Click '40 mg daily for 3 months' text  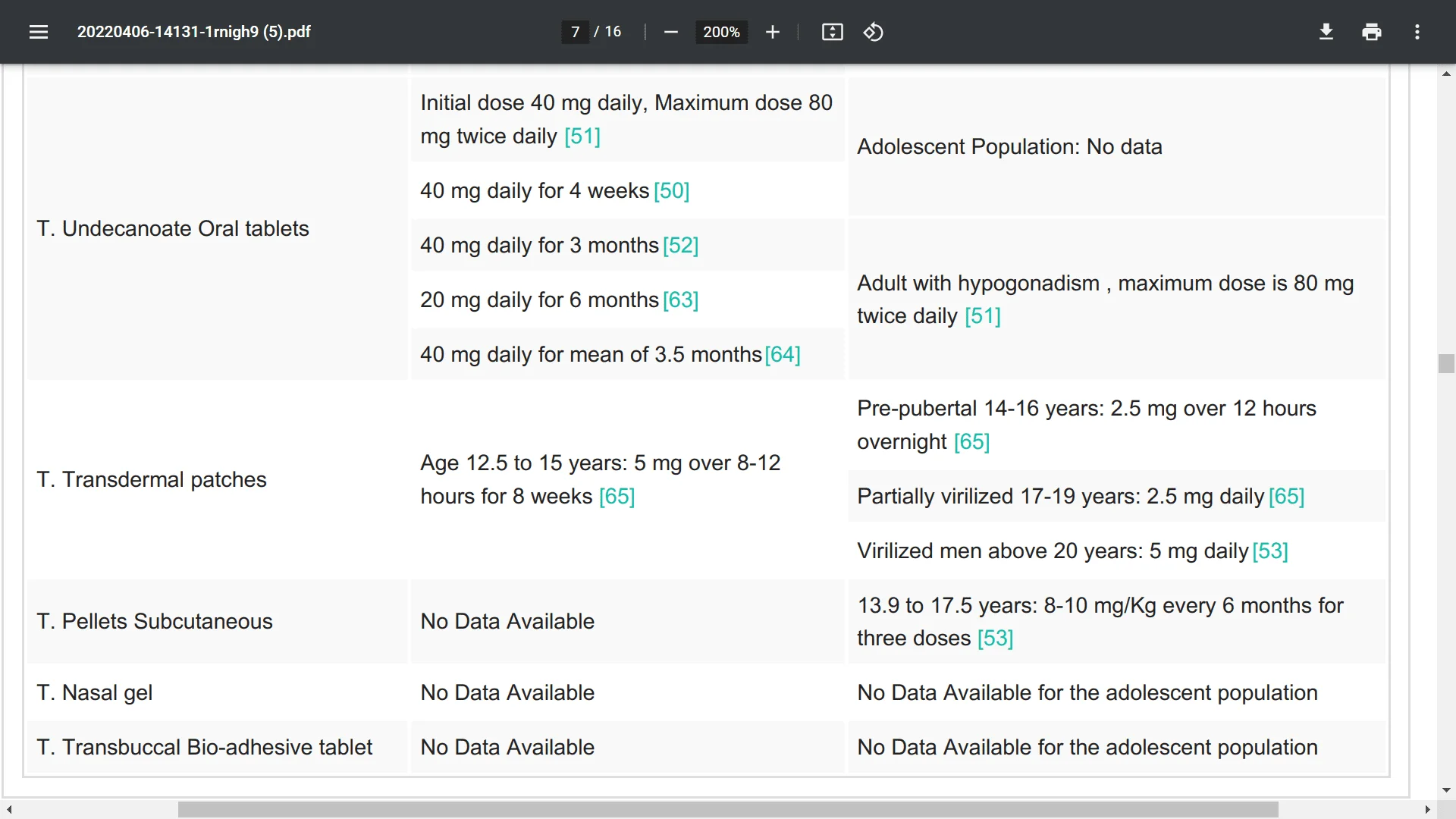point(539,245)
